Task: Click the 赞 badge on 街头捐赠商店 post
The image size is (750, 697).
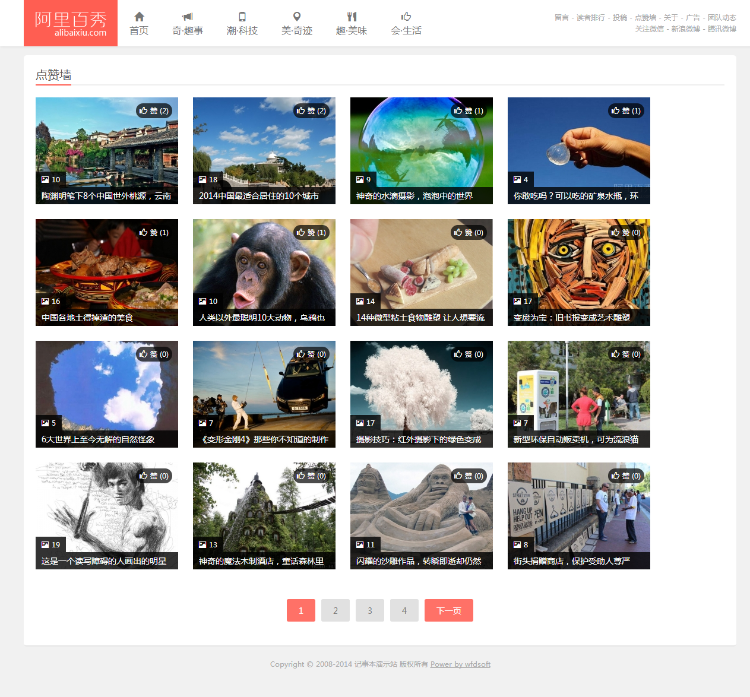Action: 626,476
